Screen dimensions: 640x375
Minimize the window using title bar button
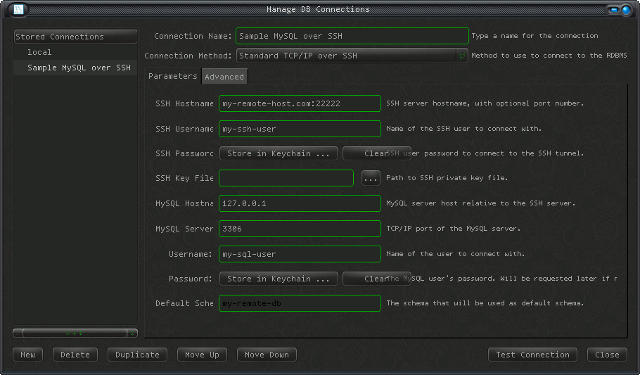[614, 9]
